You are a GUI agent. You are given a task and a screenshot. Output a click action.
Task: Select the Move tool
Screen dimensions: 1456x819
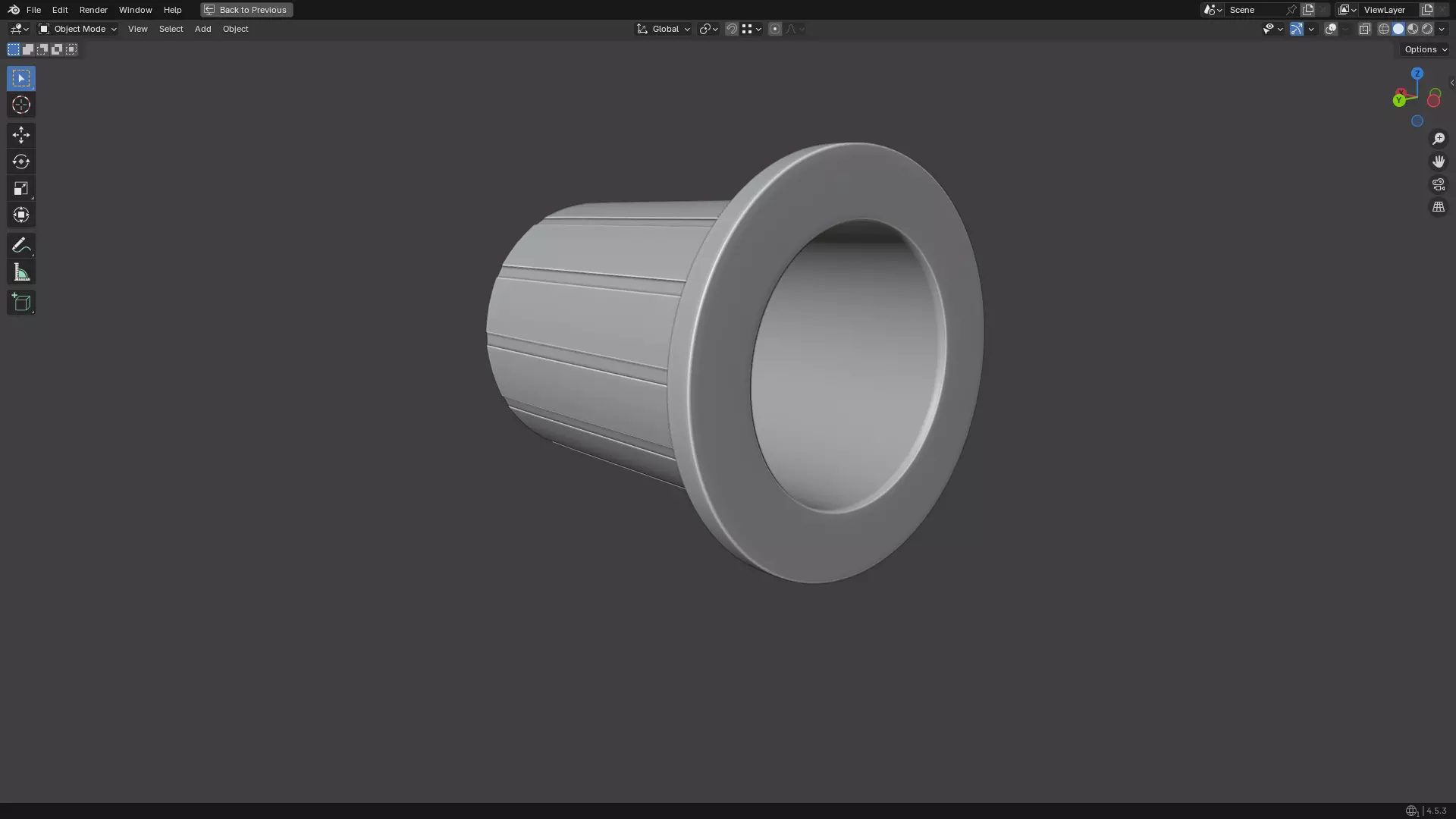[21, 135]
